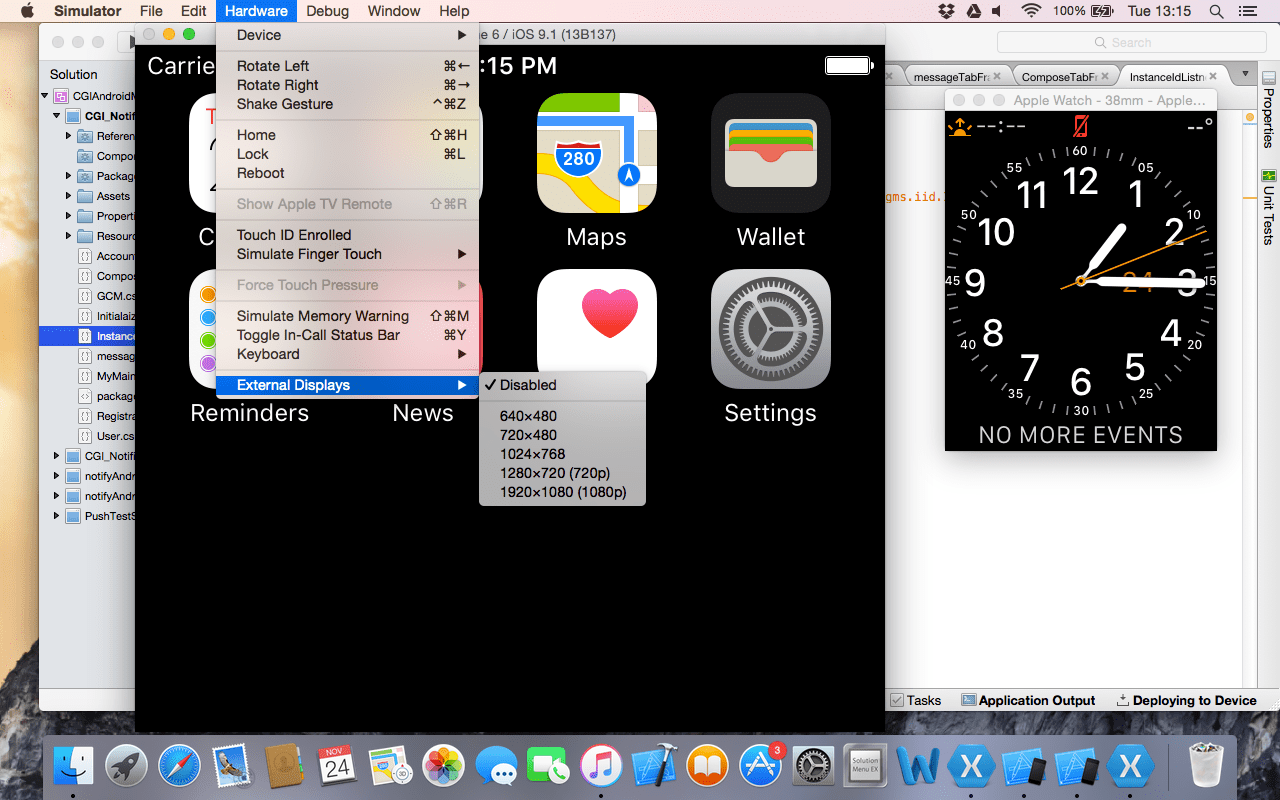
Task: Open the File menu
Action: [151, 11]
